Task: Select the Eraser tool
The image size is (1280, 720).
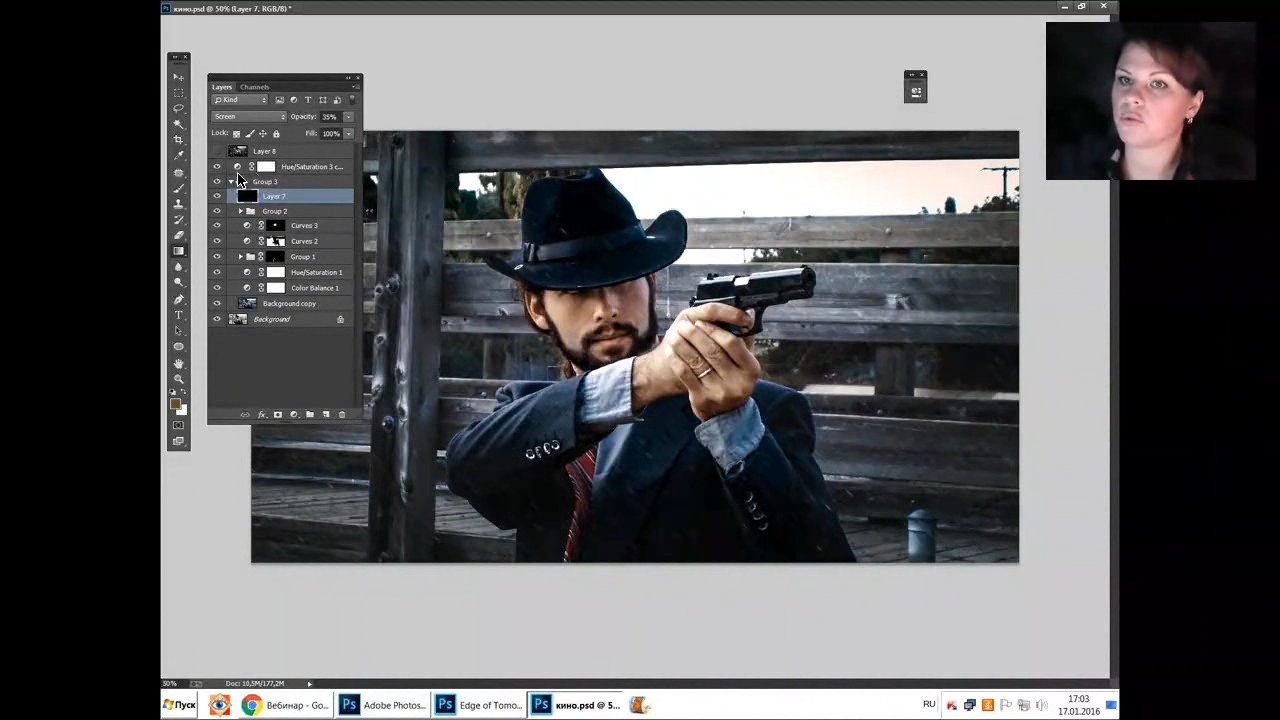Action: click(179, 236)
